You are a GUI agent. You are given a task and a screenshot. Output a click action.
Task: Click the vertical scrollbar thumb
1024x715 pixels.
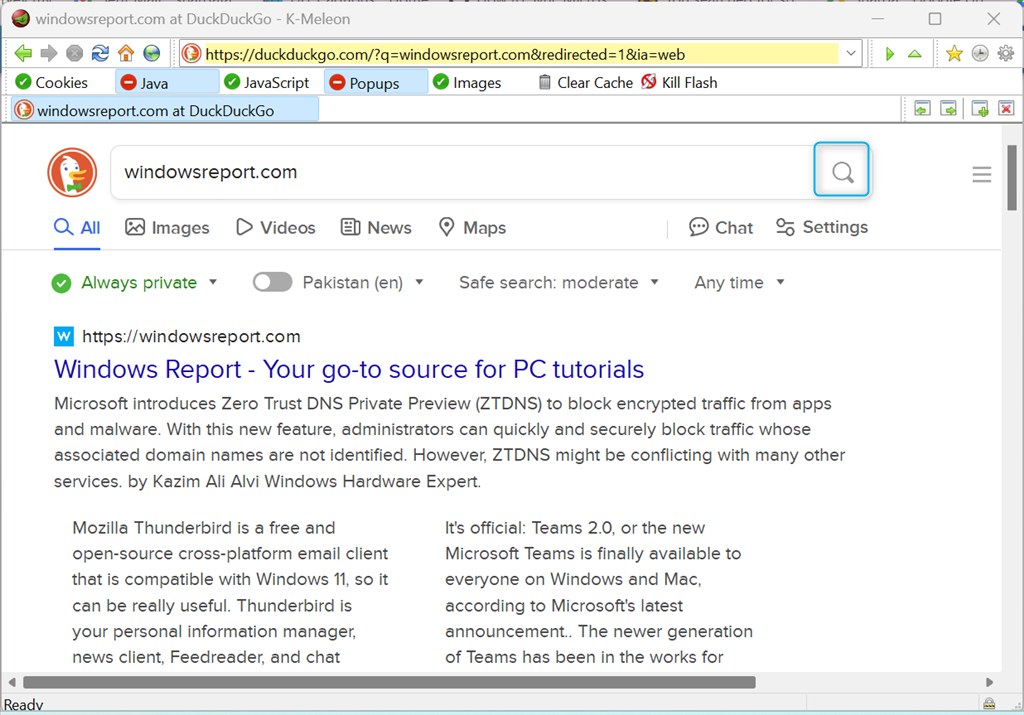click(x=1012, y=178)
